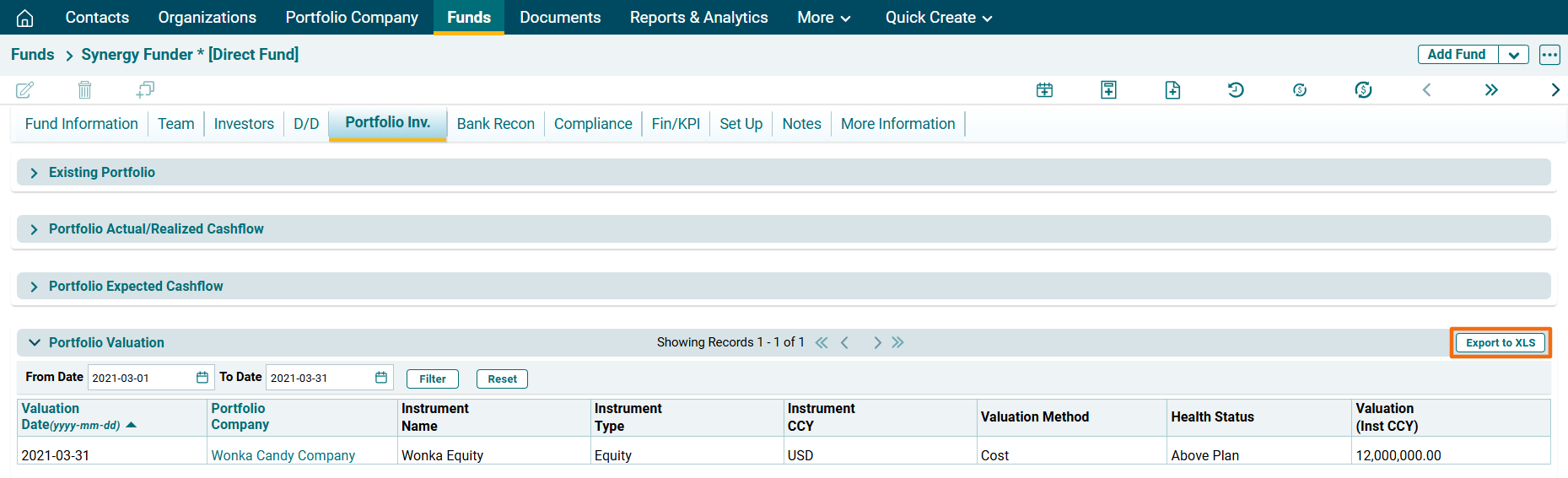
Task: Click the Export to XLS button
Action: tap(1500, 343)
